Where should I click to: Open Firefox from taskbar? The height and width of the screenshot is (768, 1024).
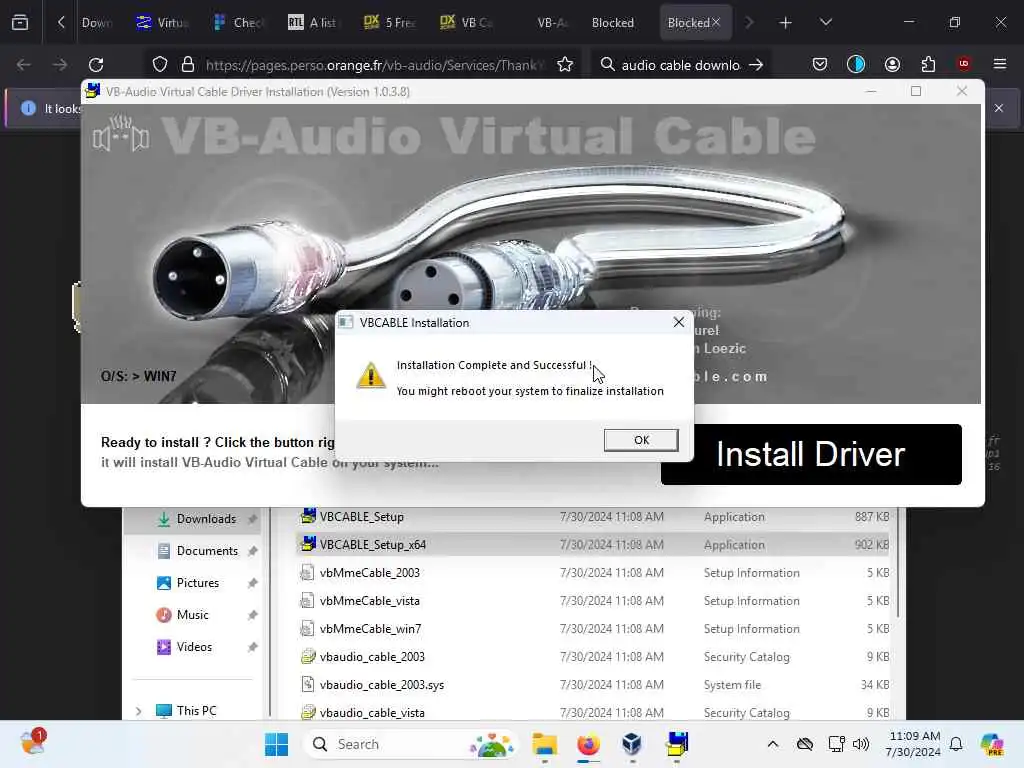pos(588,744)
